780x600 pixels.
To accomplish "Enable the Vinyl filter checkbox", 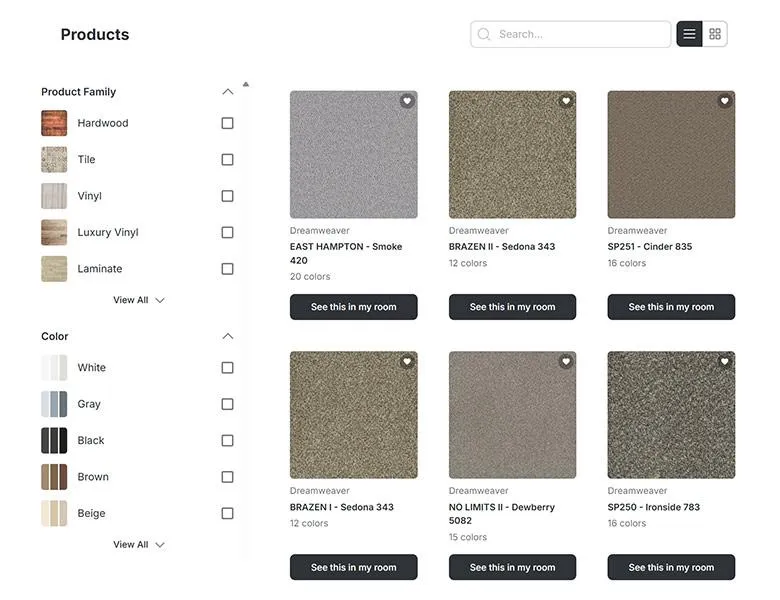I will coord(227,196).
